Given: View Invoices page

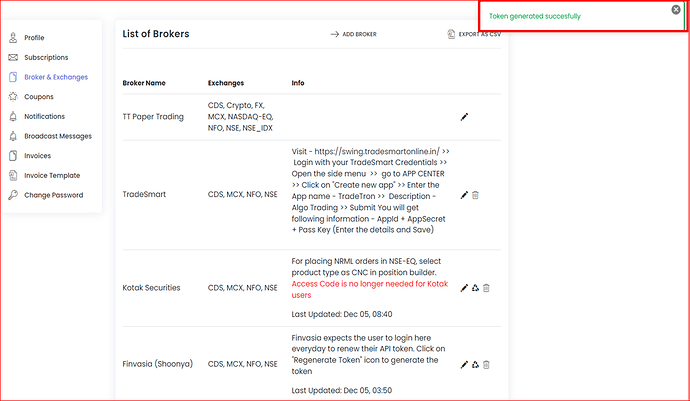Looking at the screenshot, I should [37, 156].
